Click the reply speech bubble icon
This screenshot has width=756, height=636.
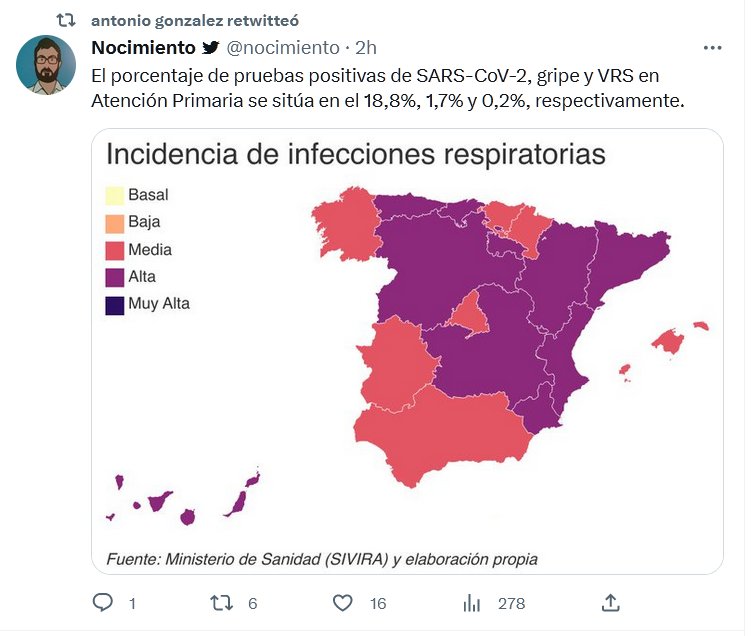click(x=103, y=602)
